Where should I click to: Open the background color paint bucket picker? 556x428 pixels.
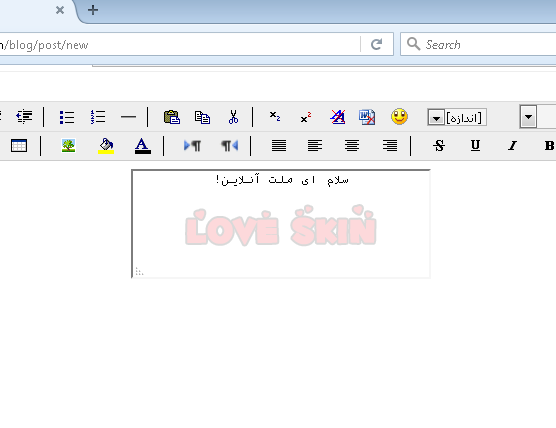[x=106, y=146]
